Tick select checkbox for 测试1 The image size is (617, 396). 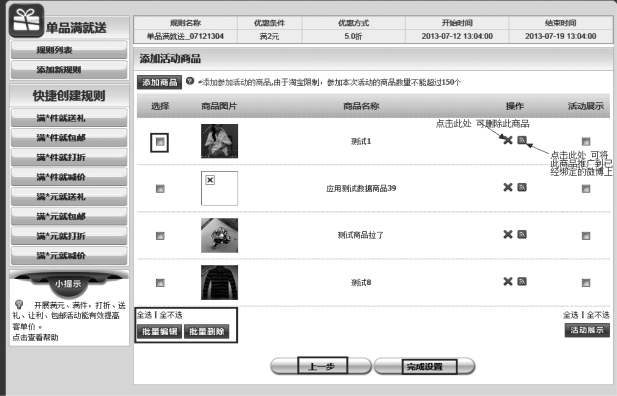(x=160, y=142)
